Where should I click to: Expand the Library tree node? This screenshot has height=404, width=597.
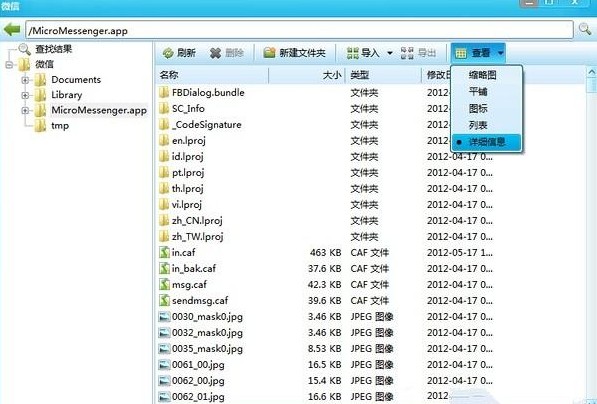click(x=25, y=95)
